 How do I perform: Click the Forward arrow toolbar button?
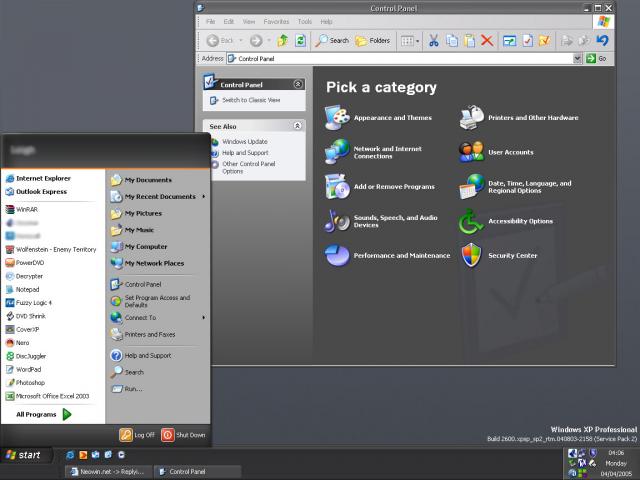256,40
